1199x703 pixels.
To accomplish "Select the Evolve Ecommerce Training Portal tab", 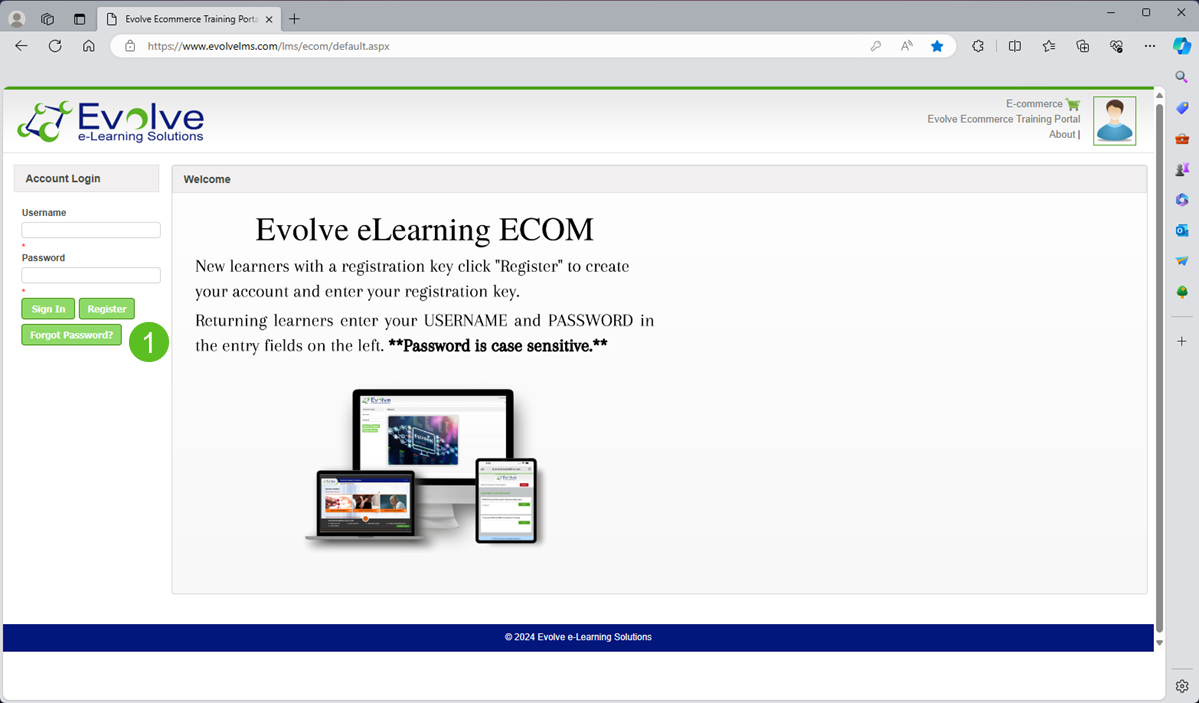I will (x=185, y=18).
